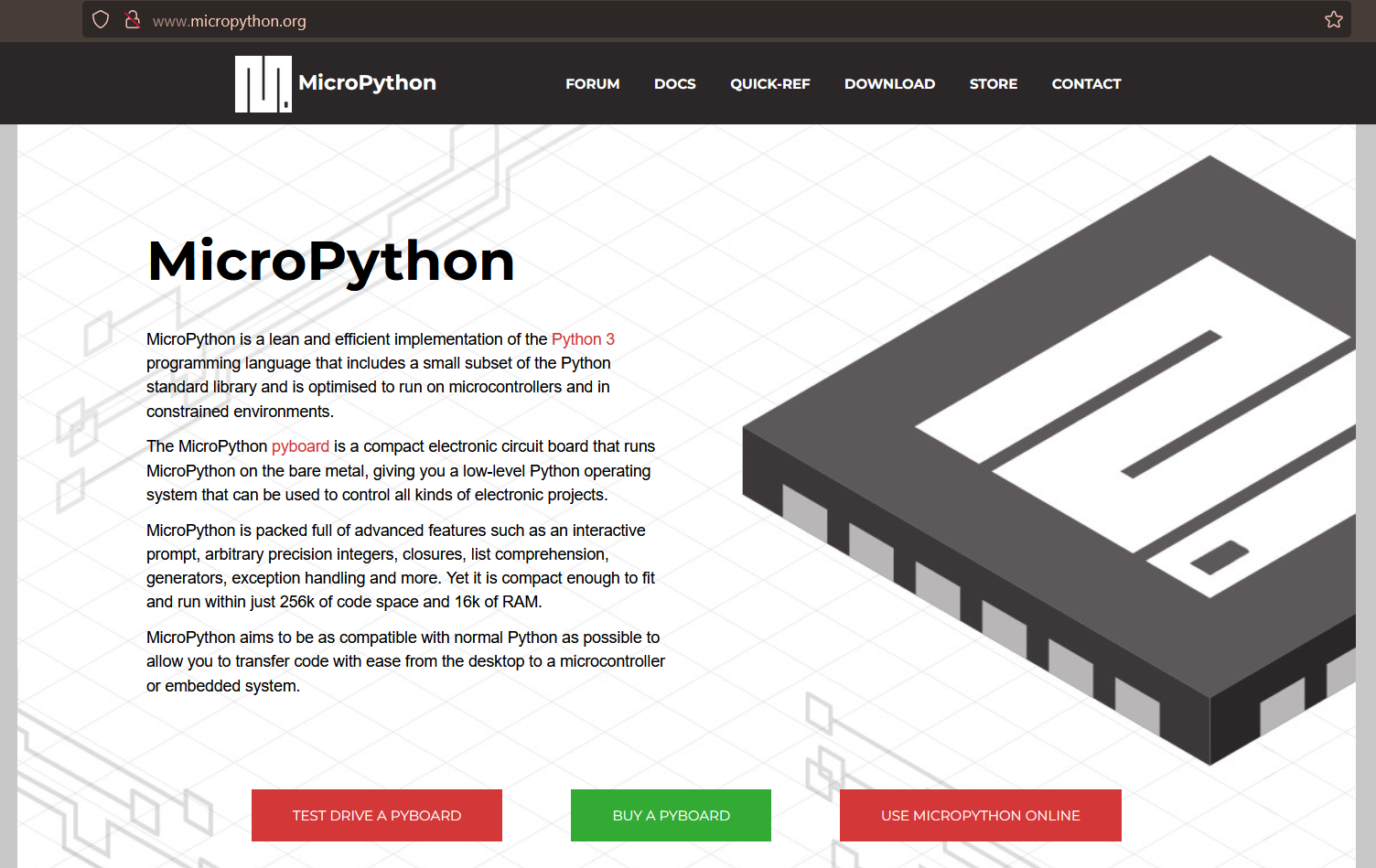Navigate to the DOWNLOAD page

pos(889,84)
